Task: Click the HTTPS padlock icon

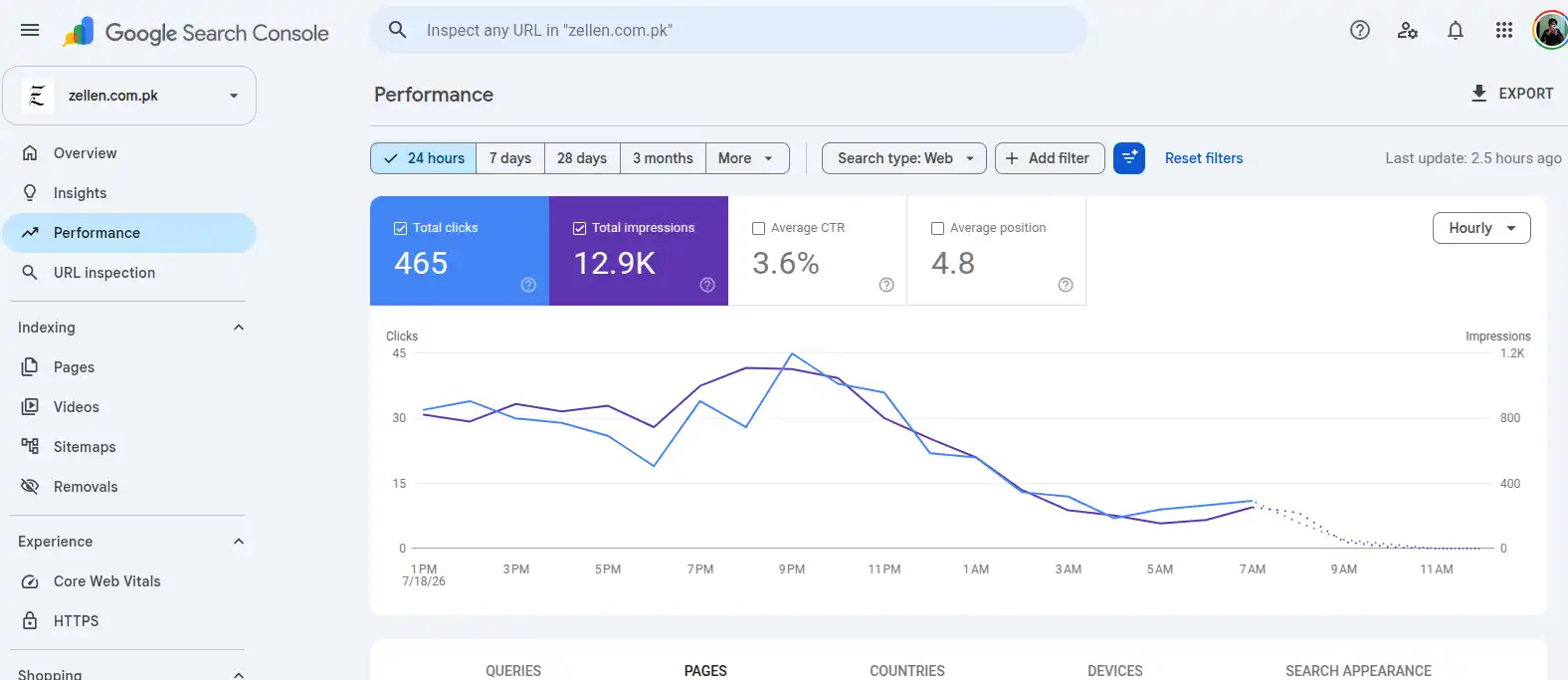Action: 30,621
